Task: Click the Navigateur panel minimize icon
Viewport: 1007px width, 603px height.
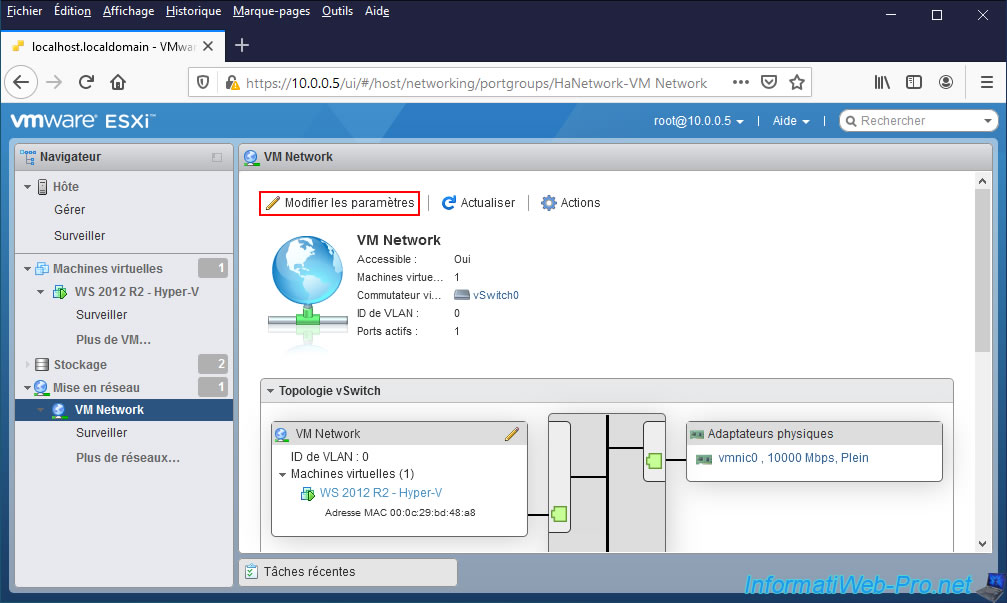Action: (217, 157)
